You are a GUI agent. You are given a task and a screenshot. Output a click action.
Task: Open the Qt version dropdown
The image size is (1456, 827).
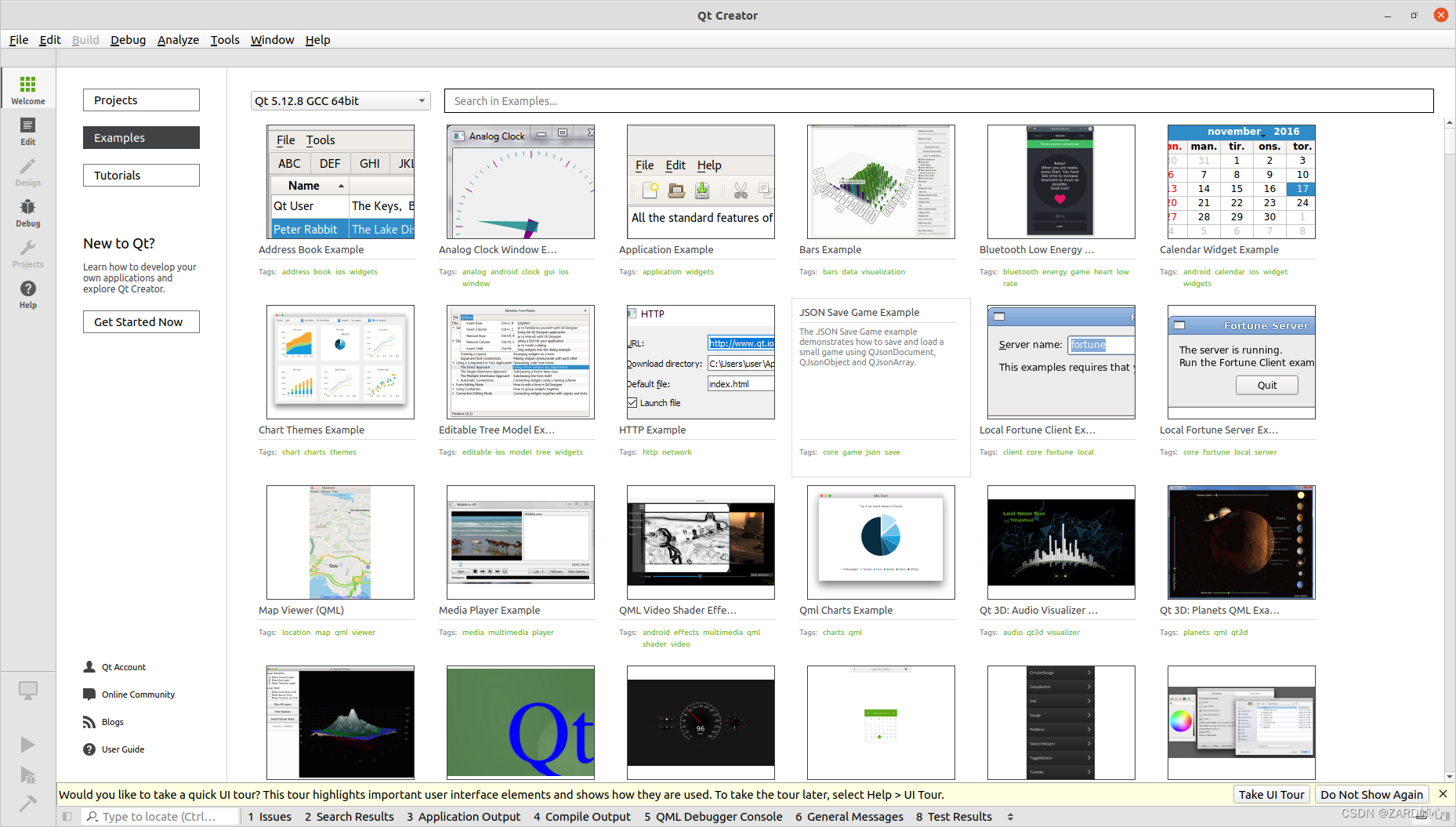(x=340, y=100)
